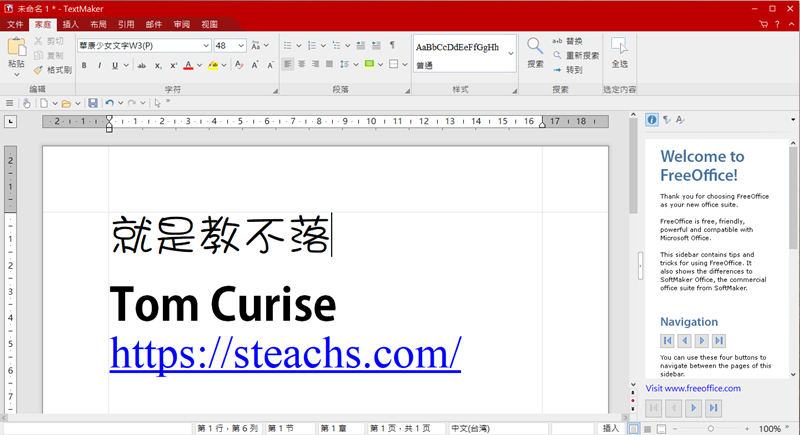
Task: Click the subscript icon in ribbon
Action: point(158,66)
